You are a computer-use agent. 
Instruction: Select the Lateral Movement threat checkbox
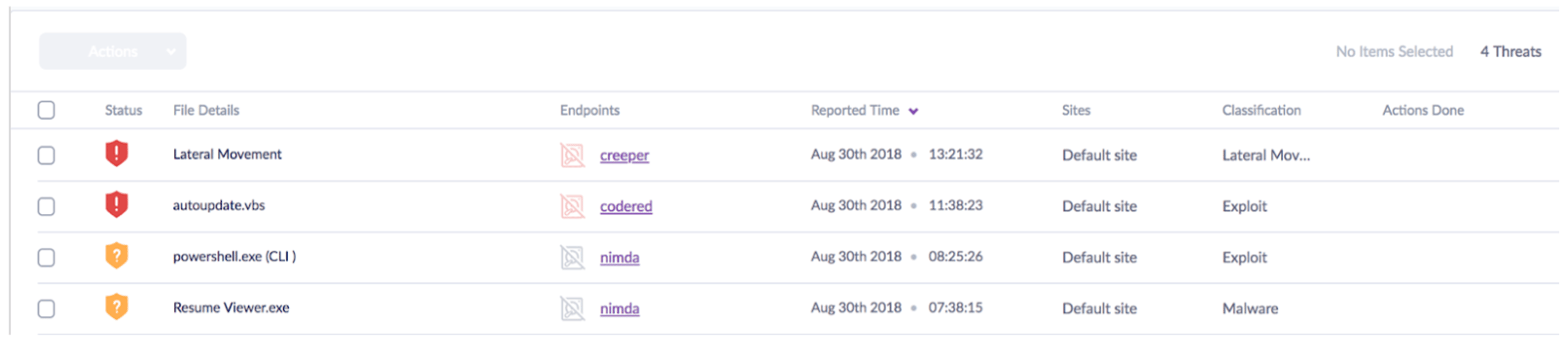46,155
